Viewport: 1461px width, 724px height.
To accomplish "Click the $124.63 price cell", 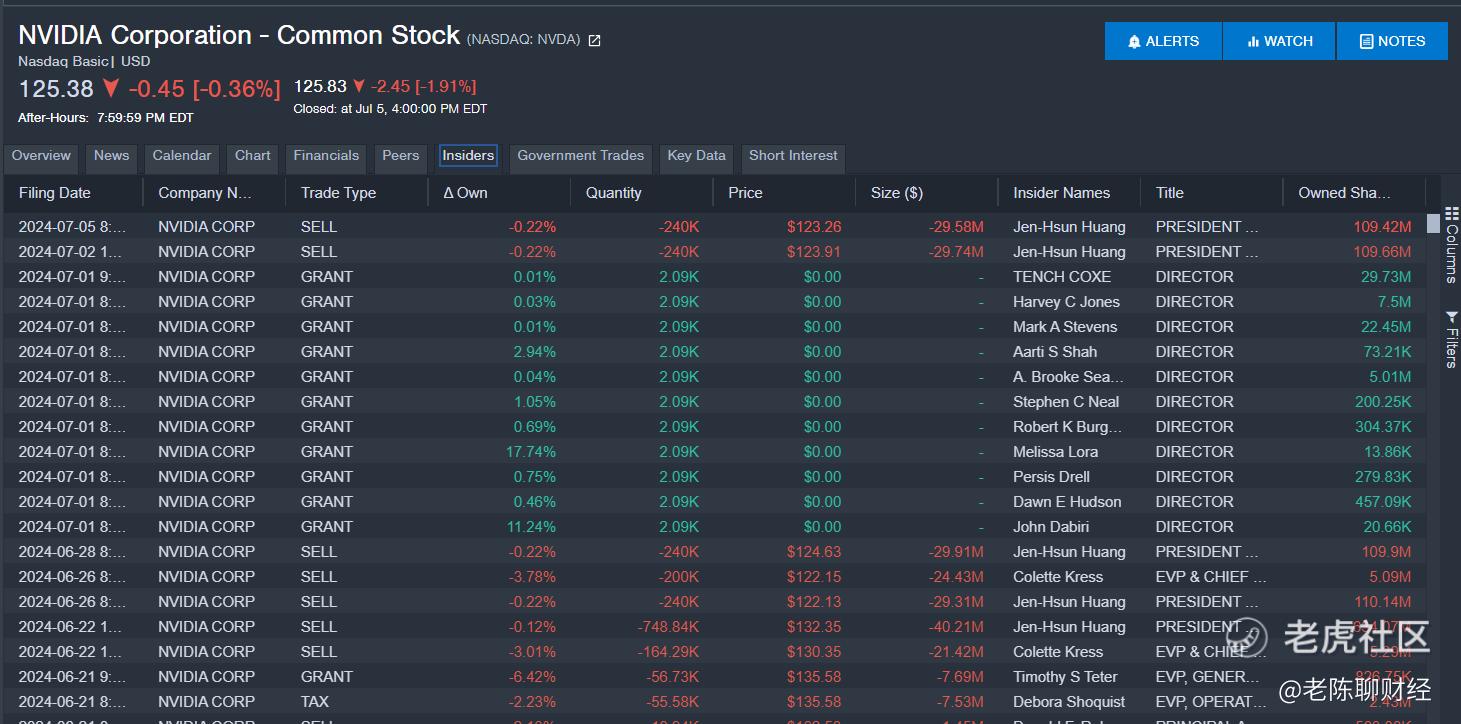I will 814,552.
